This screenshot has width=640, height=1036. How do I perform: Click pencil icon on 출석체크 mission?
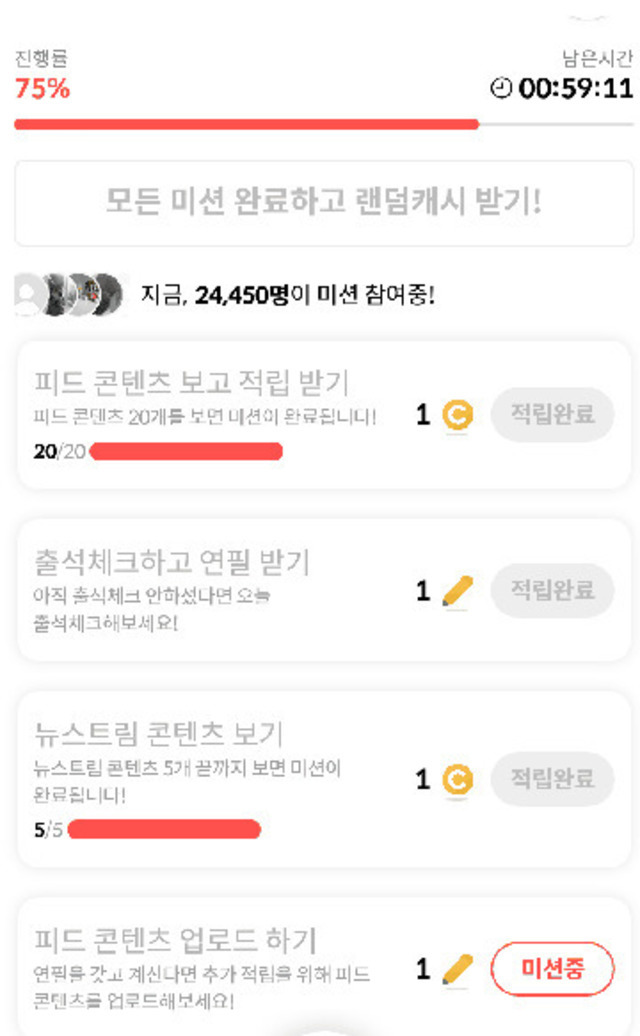457,591
